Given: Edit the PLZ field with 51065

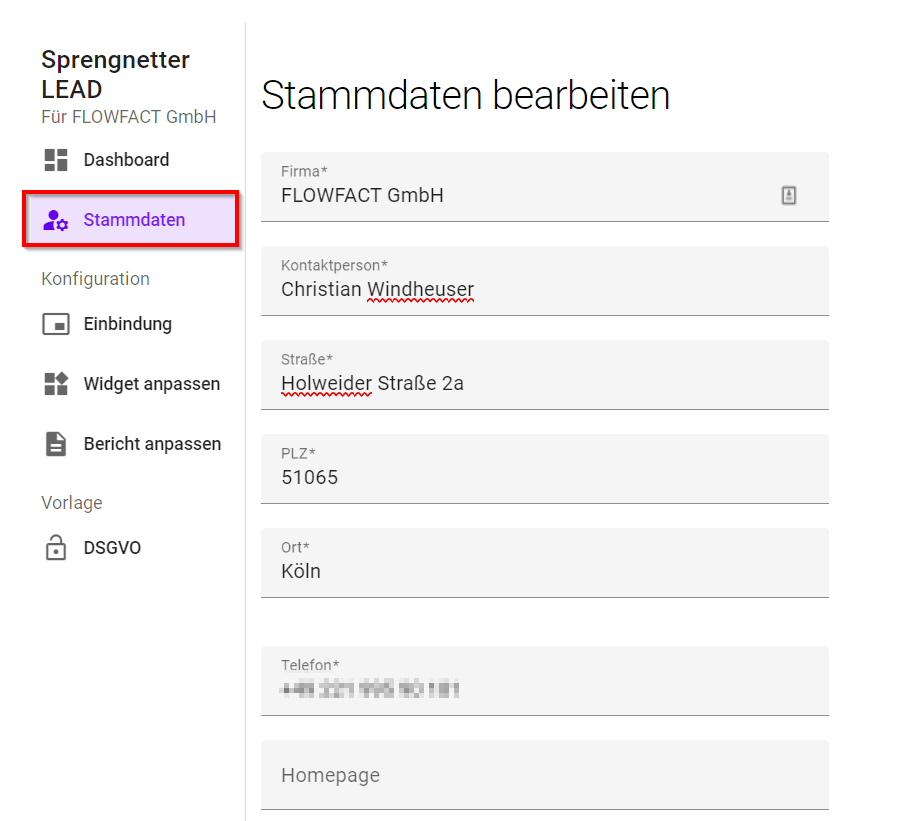Looking at the screenshot, I should (x=544, y=469).
